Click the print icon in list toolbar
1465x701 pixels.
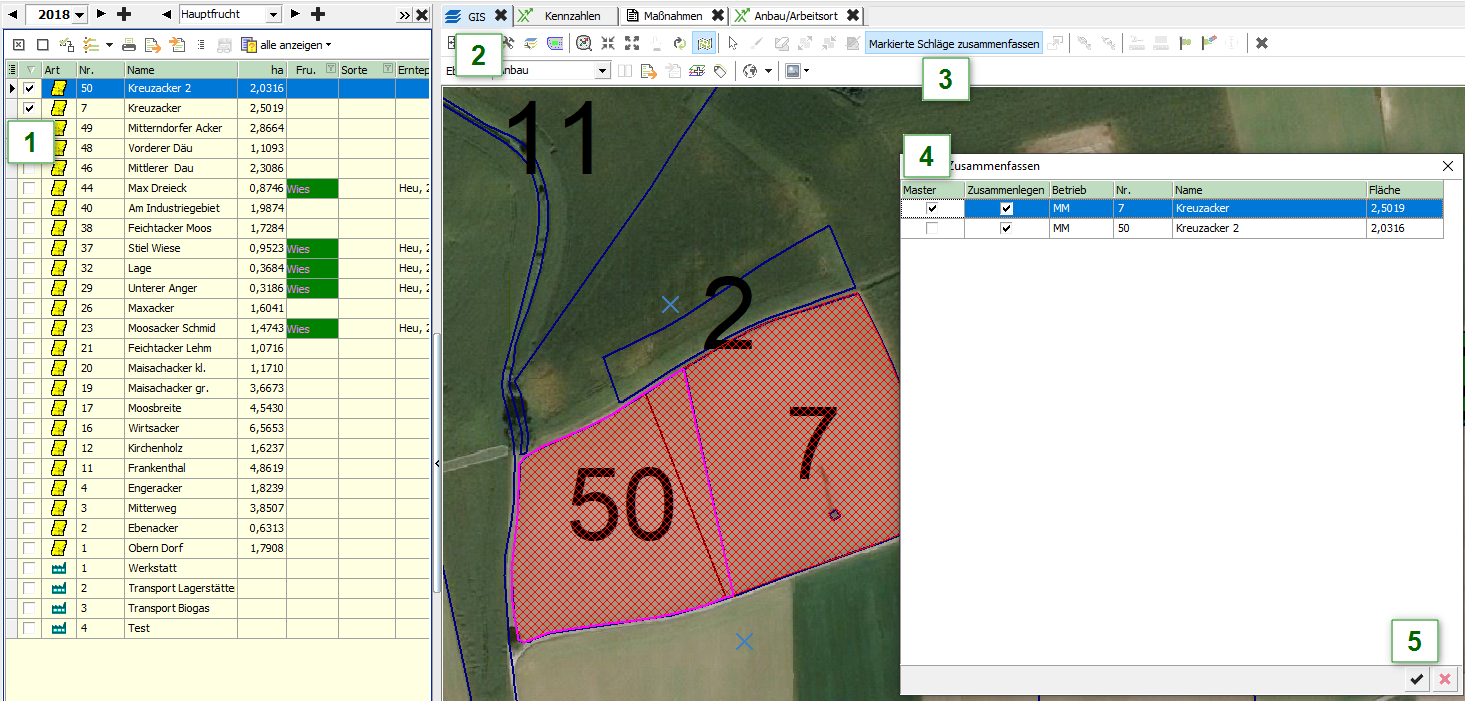click(129, 45)
